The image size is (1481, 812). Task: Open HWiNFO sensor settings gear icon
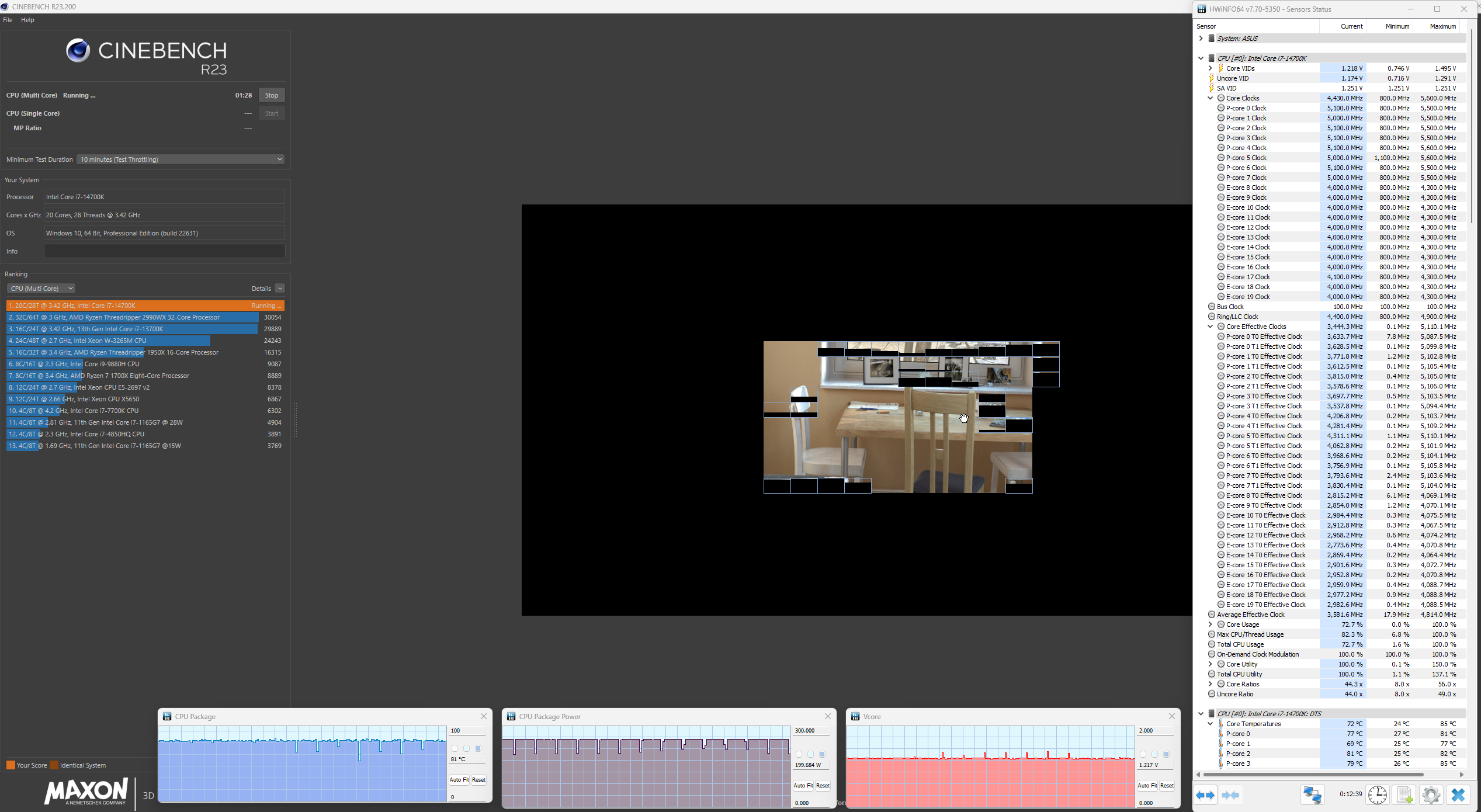click(1431, 795)
